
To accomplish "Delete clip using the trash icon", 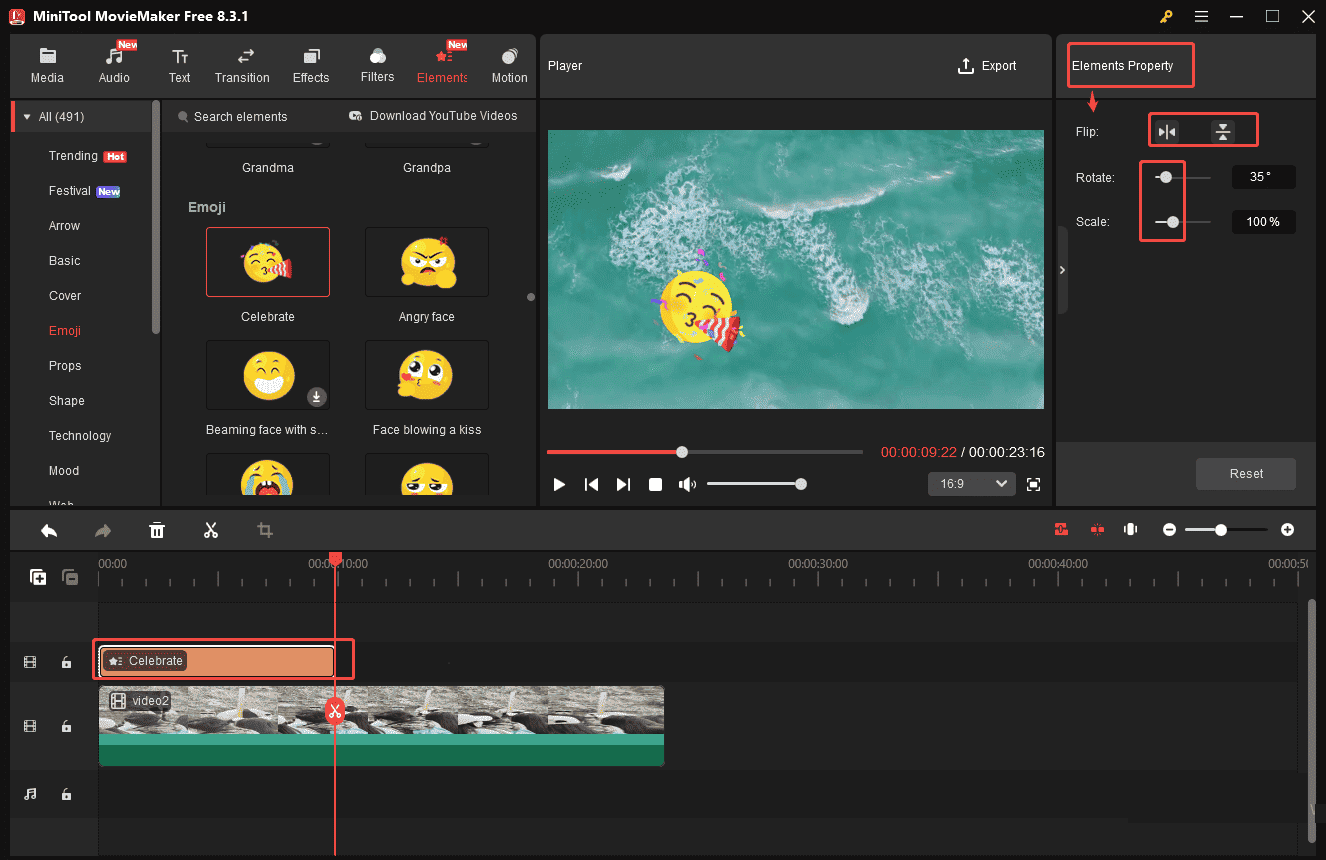I will coord(157,530).
